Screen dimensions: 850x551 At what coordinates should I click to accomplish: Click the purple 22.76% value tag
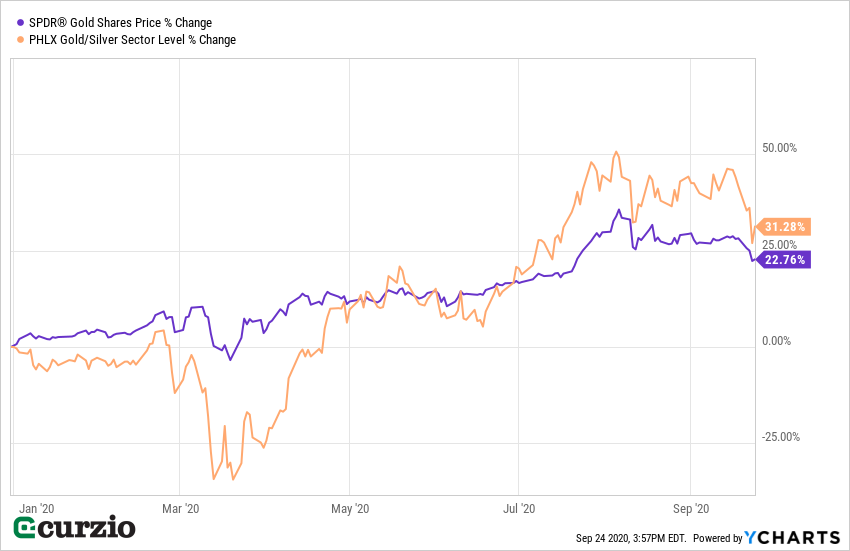tap(784, 259)
